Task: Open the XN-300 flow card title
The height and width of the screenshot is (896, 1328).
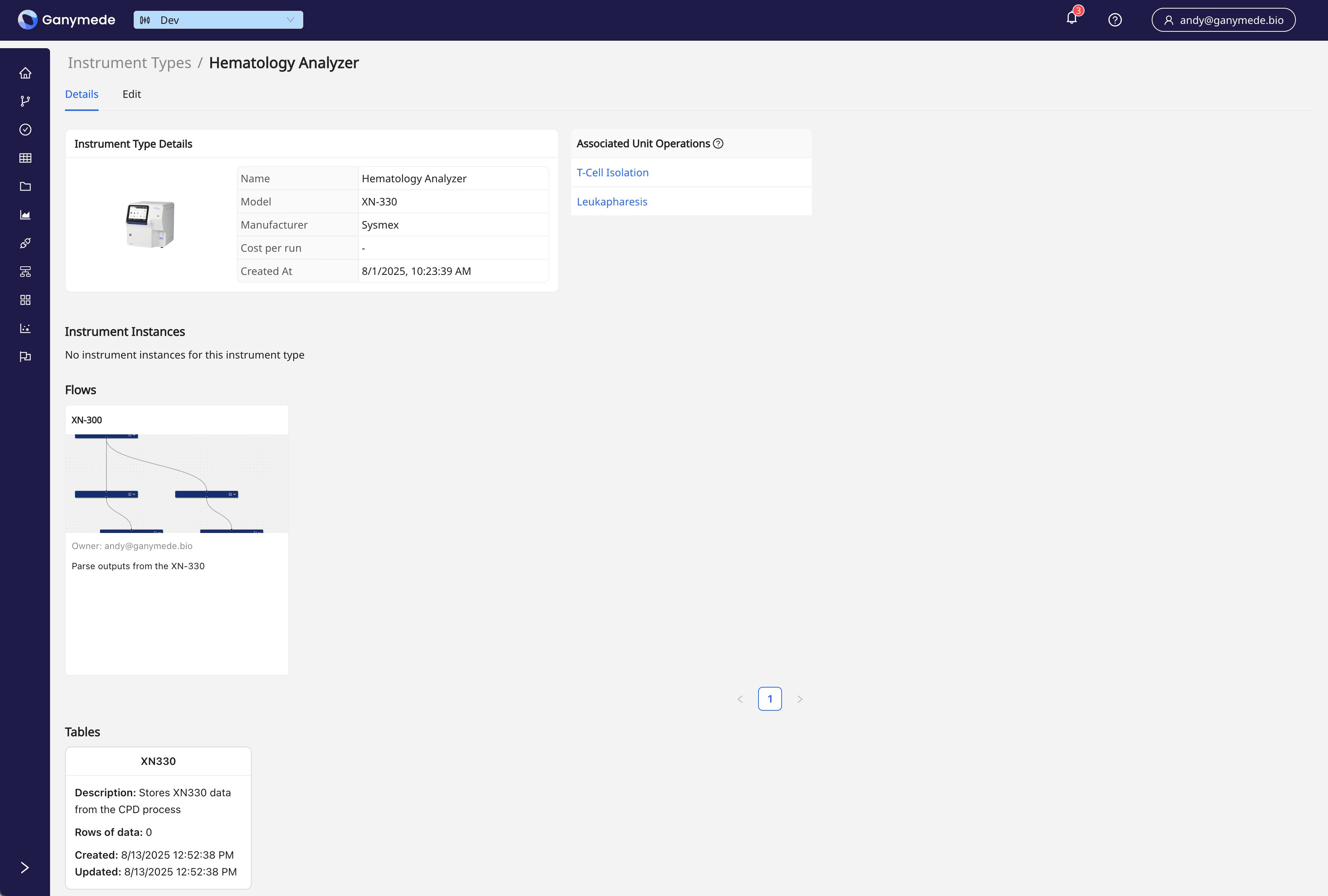Action: pos(87,420)
